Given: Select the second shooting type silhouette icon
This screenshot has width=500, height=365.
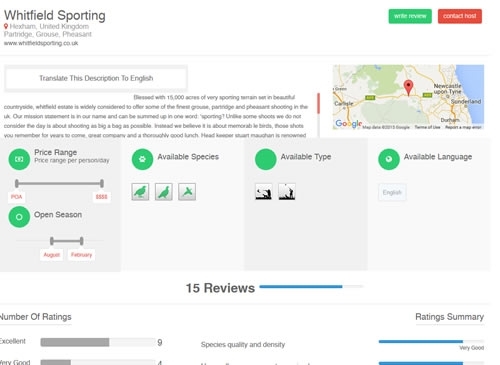Looking at the screenshot, I should [287, 192].
